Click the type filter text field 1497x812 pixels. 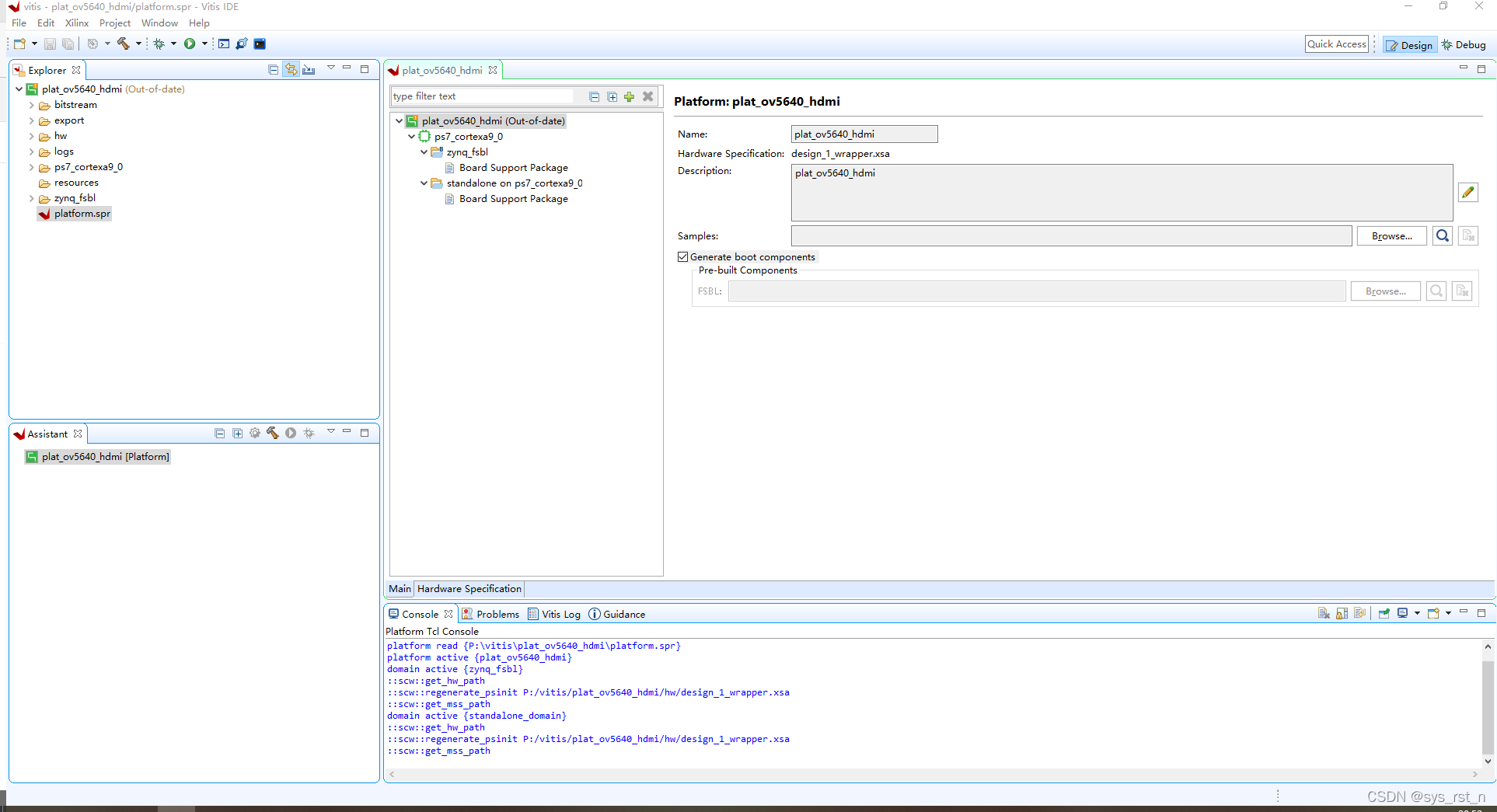(482, 96)
